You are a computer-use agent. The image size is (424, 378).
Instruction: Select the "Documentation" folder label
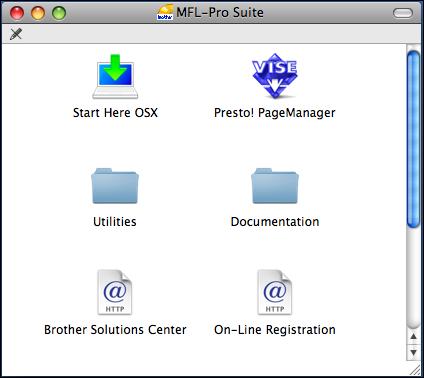pyautogui.click(x=275, y=222)
